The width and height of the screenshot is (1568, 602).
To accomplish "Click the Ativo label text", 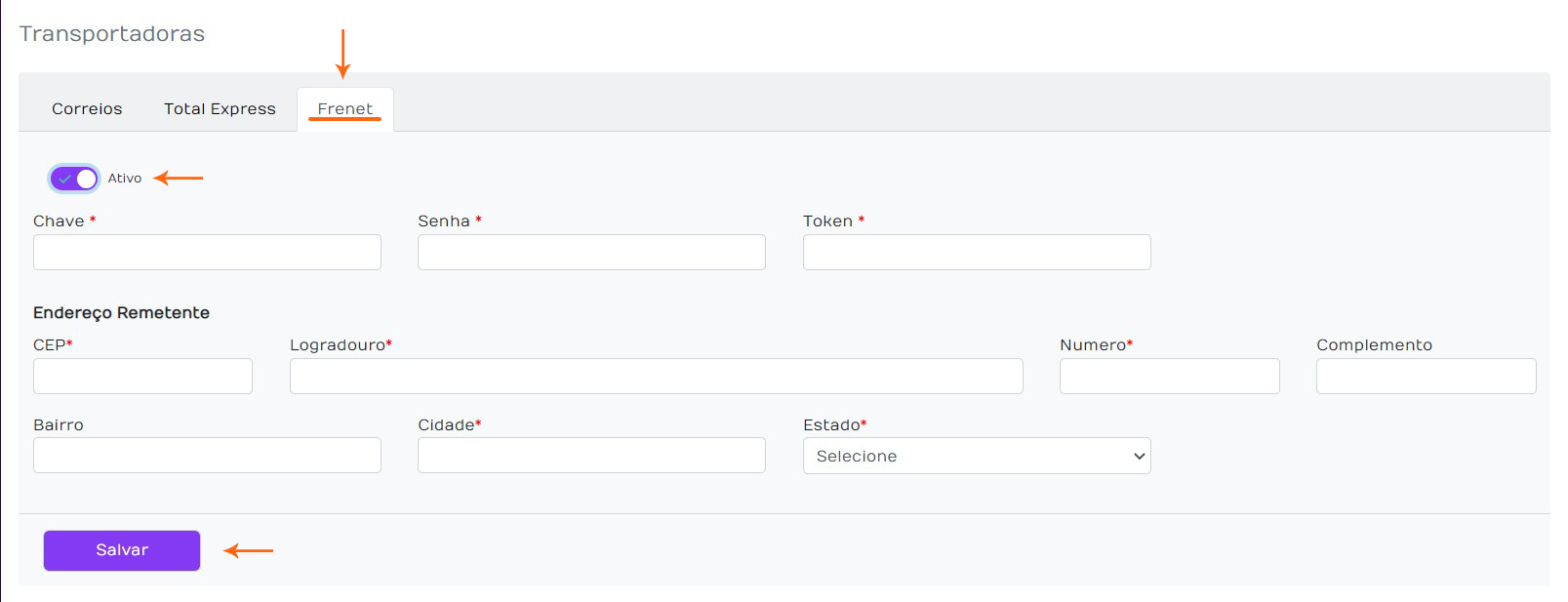I will (125, 179).
